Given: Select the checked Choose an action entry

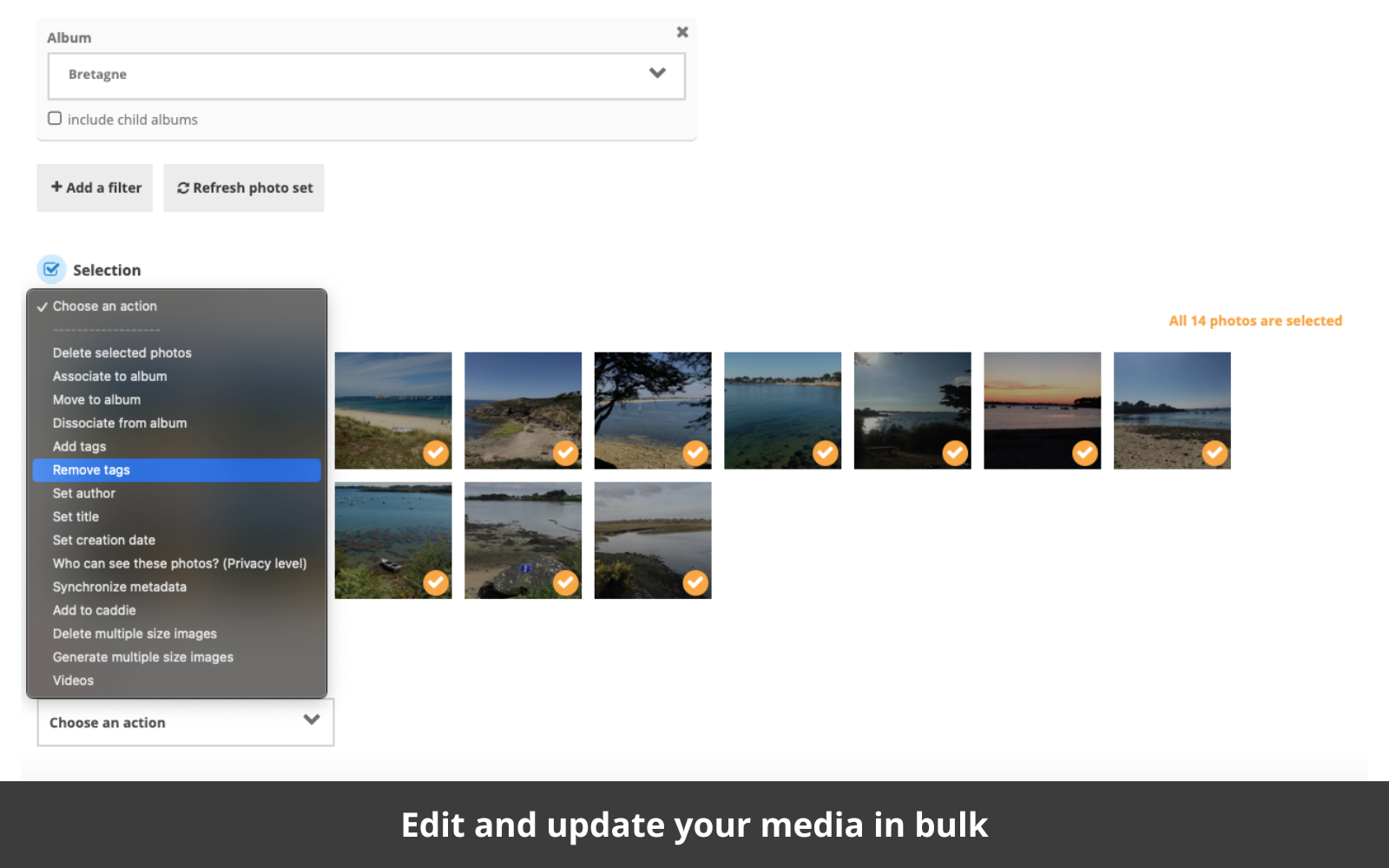Looking at the screenshot, I should point(177,306).
